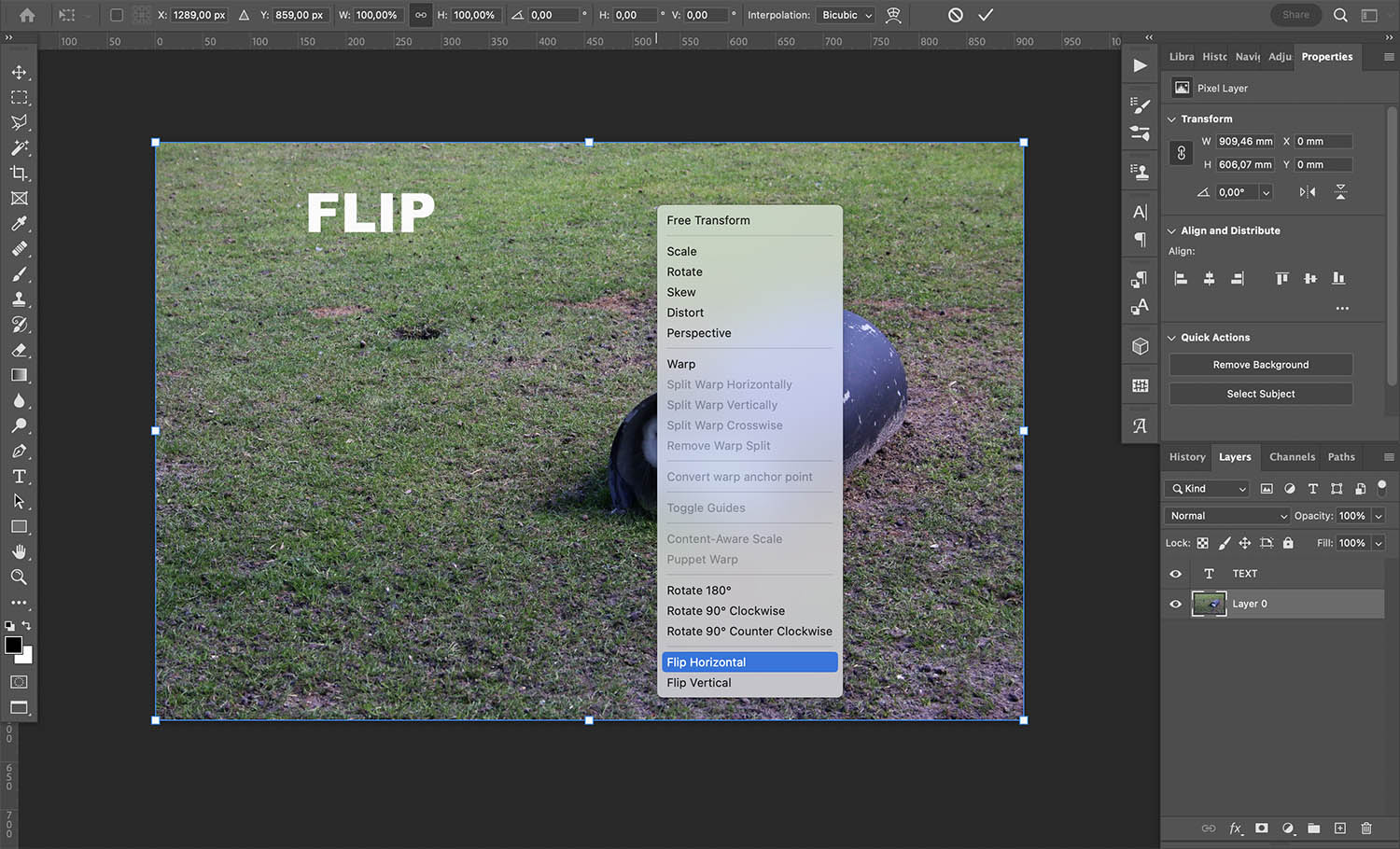
Task: Toggle the link between width and height
Action: coord(1181,152)
